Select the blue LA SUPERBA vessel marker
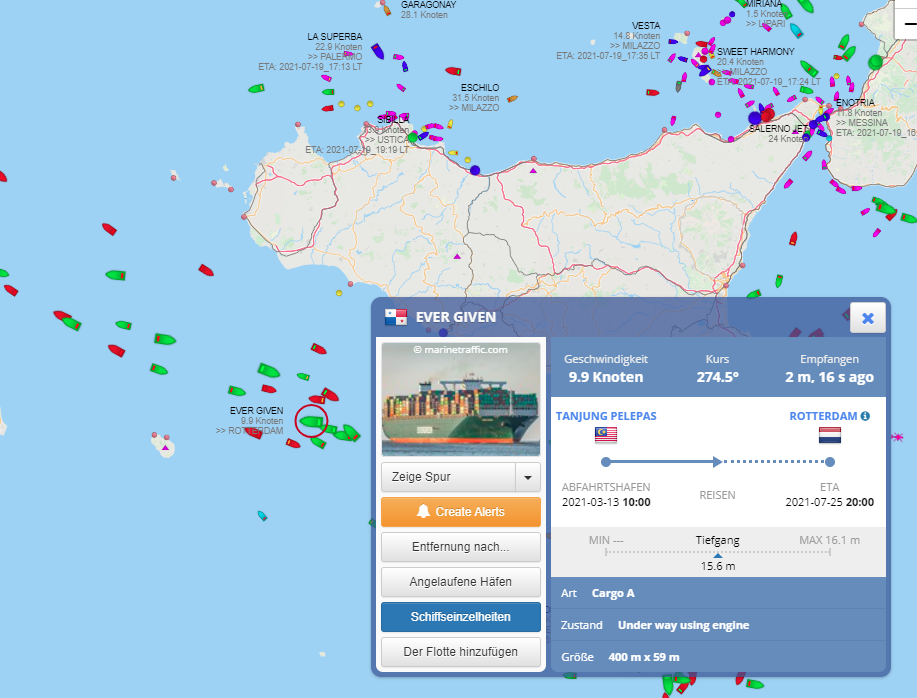Screen dimensions: 917x698 click(x=377, y=49)
